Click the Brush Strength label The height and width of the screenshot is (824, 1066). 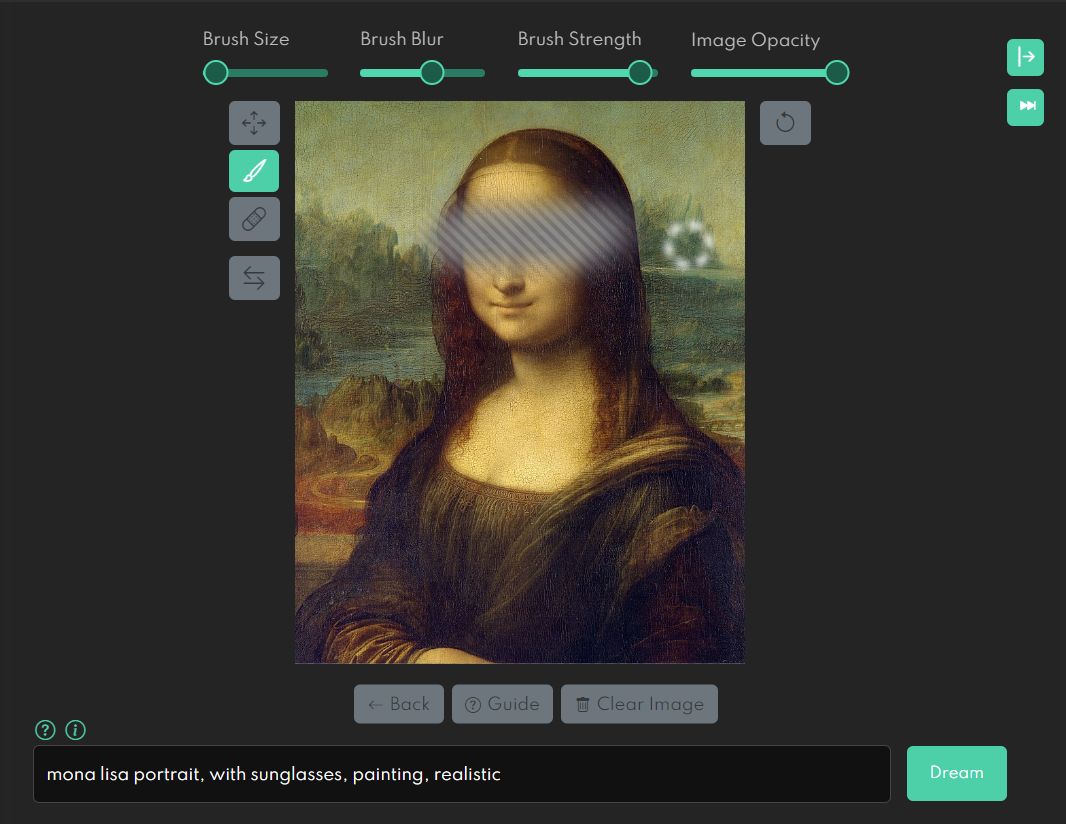coord(579,39)
